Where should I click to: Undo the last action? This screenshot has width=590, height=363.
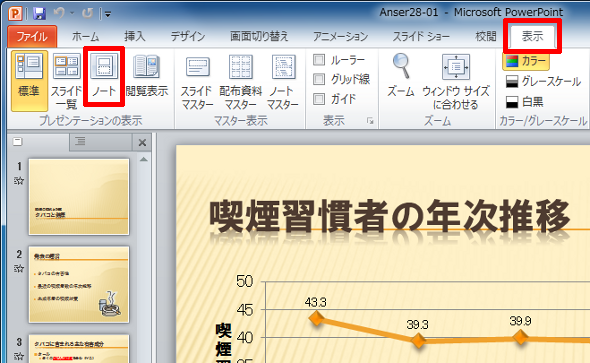pos(59,14)
